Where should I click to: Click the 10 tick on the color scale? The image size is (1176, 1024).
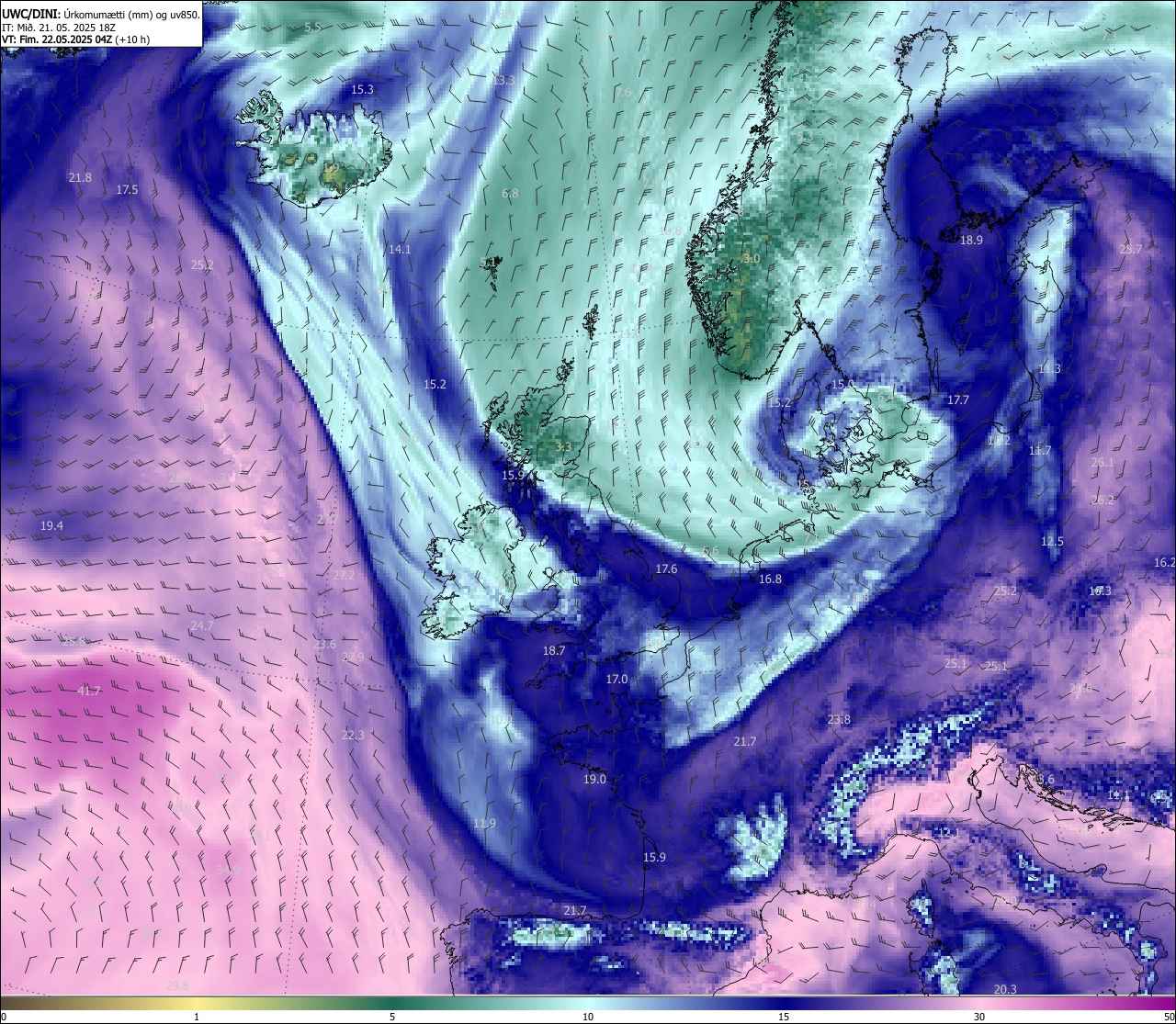click(x=588, y=1017)
